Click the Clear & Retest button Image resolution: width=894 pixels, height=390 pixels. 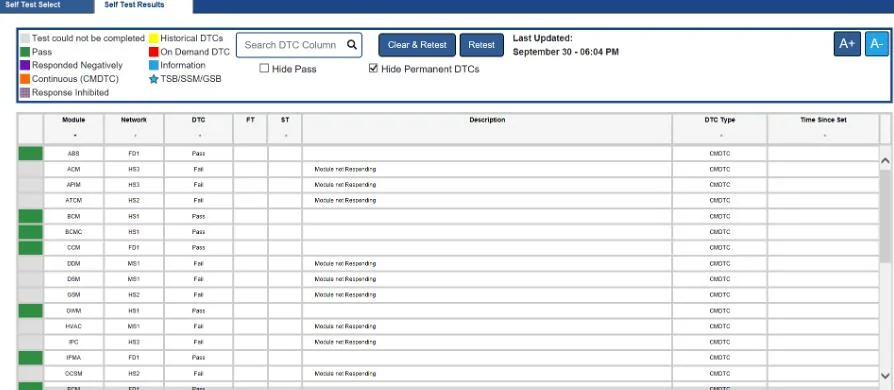[417, 45]
